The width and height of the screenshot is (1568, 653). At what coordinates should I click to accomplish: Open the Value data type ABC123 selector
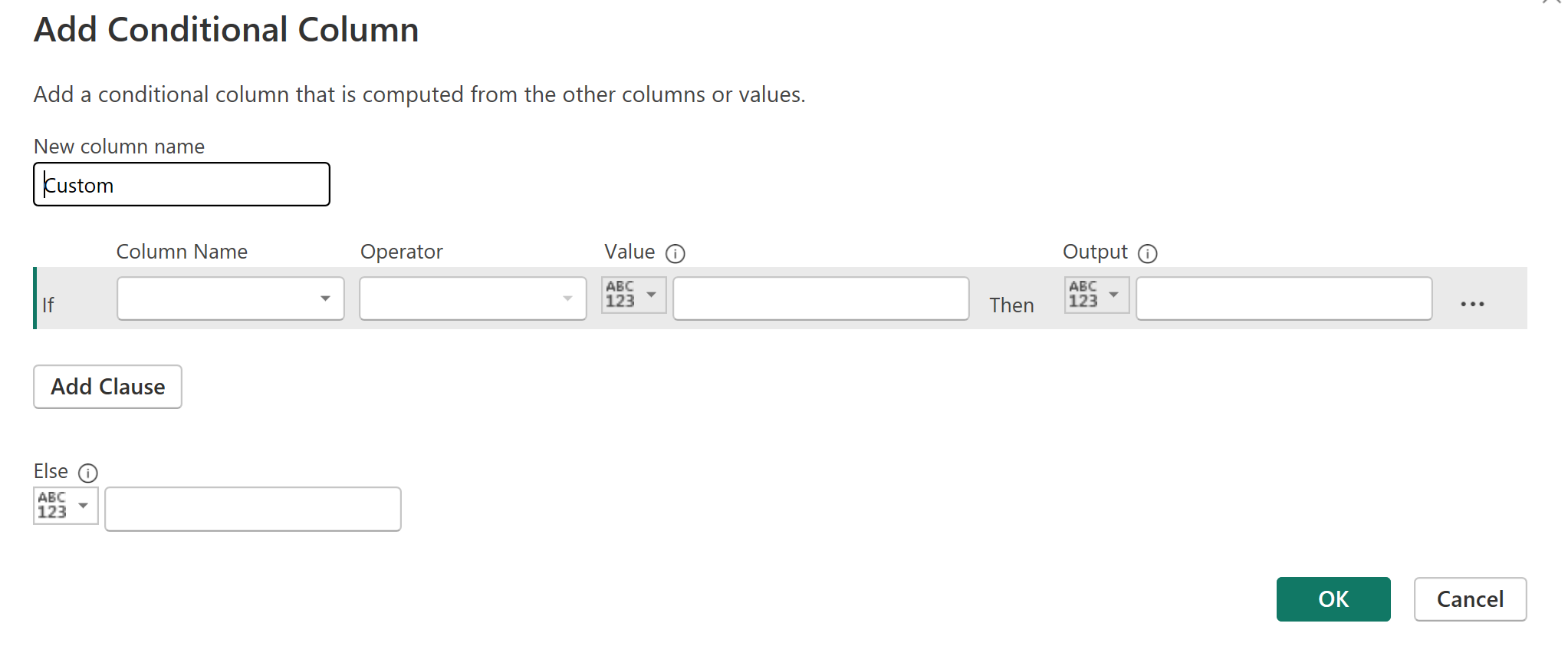pyautogui.click(x=633, y=295)
